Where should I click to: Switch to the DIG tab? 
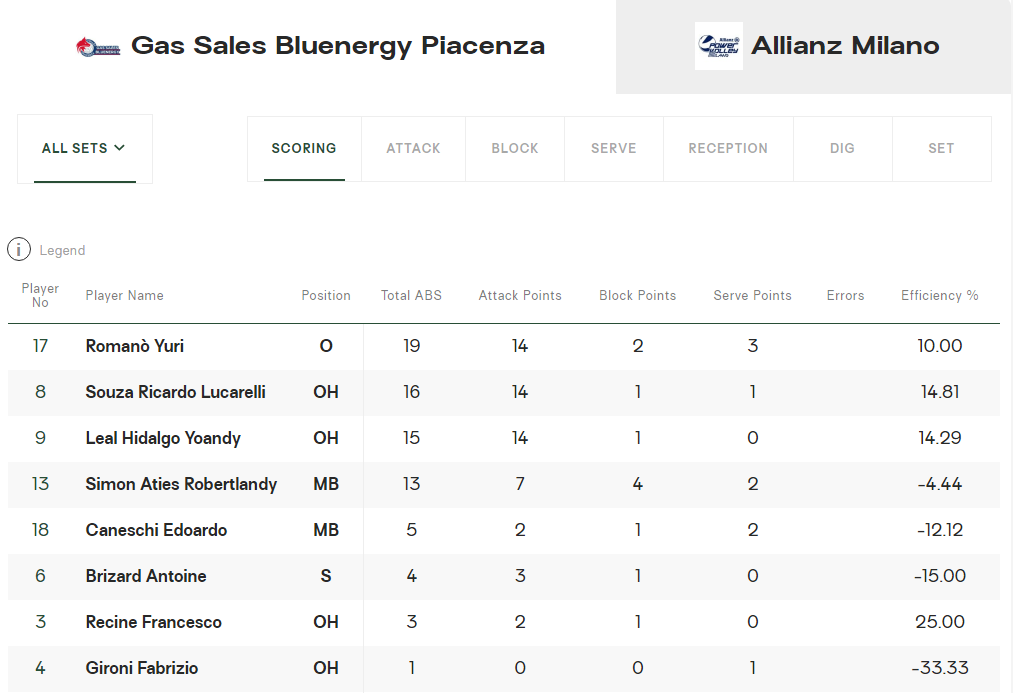tap(842, 149)
